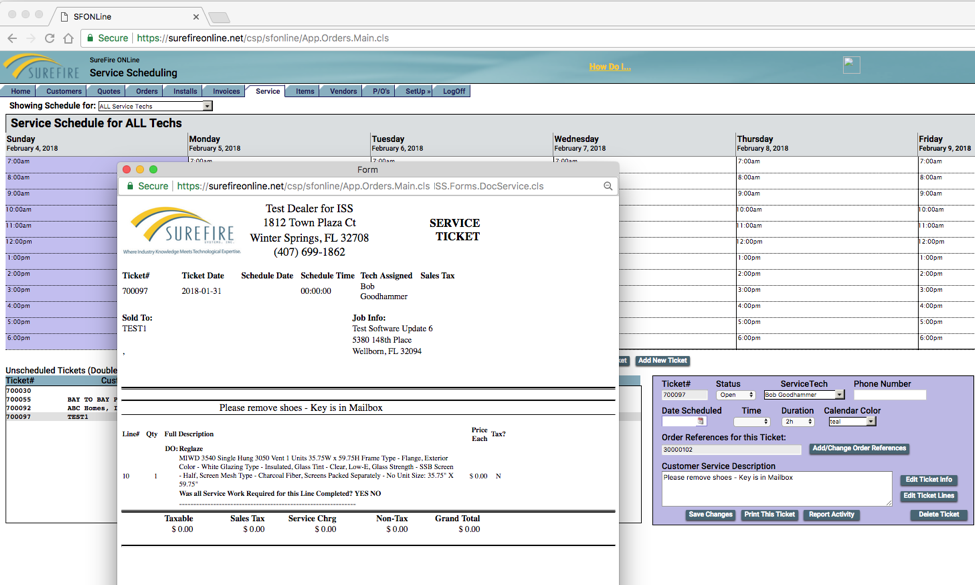
Task: Click the Customer Service Description text area
Action: coord(777,489)
